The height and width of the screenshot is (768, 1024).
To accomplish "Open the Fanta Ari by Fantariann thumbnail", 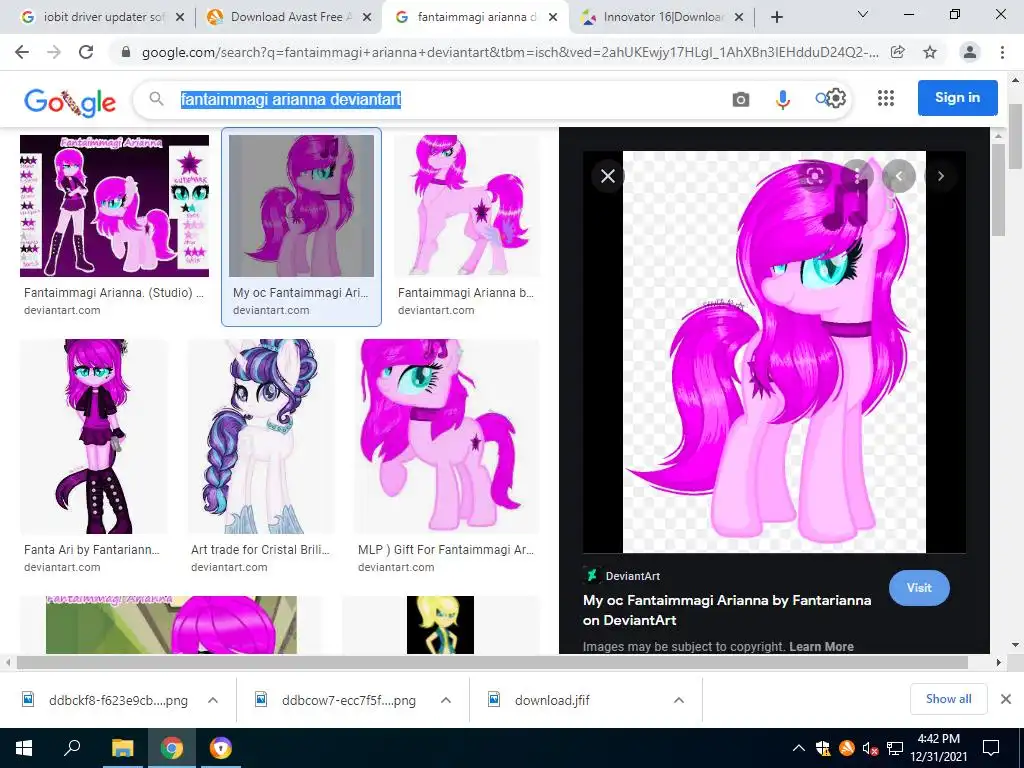I will pos(93,436).
